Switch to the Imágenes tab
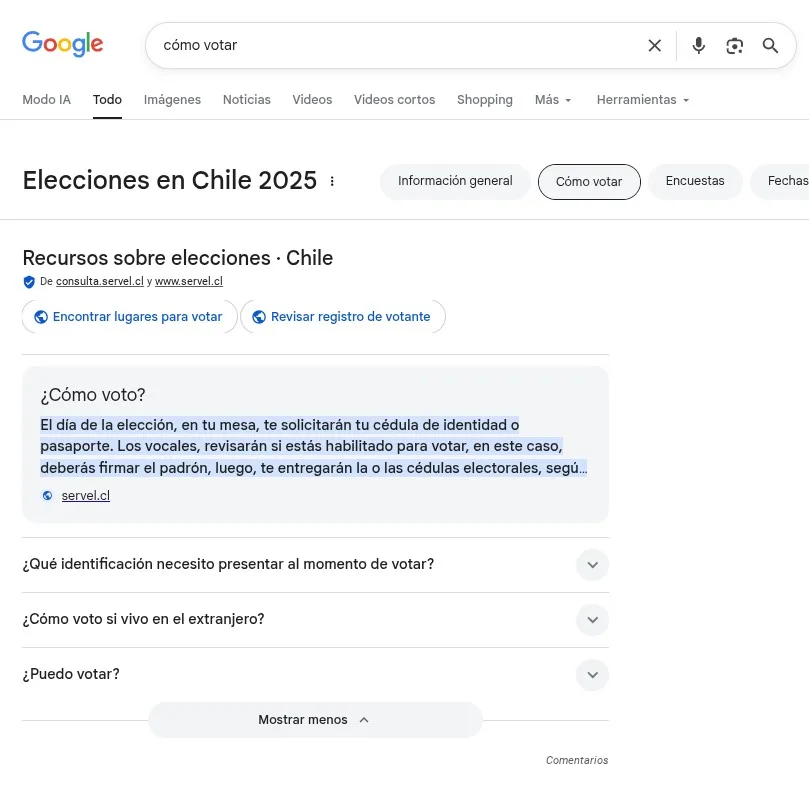Screen dimensions: 809x809 click(x=172, y=100)
